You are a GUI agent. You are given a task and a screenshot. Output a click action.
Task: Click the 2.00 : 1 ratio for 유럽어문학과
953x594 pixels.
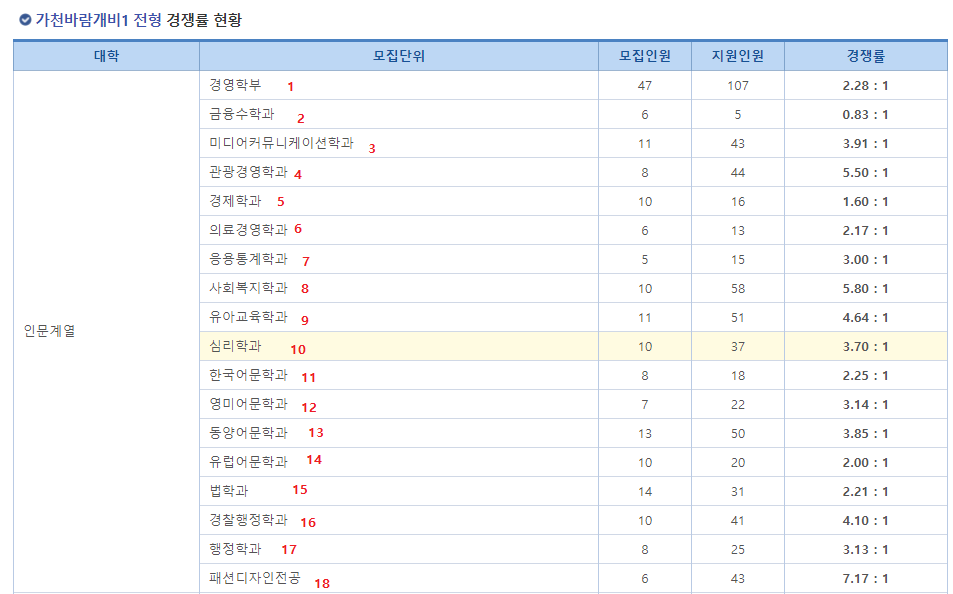click(865, 463)
